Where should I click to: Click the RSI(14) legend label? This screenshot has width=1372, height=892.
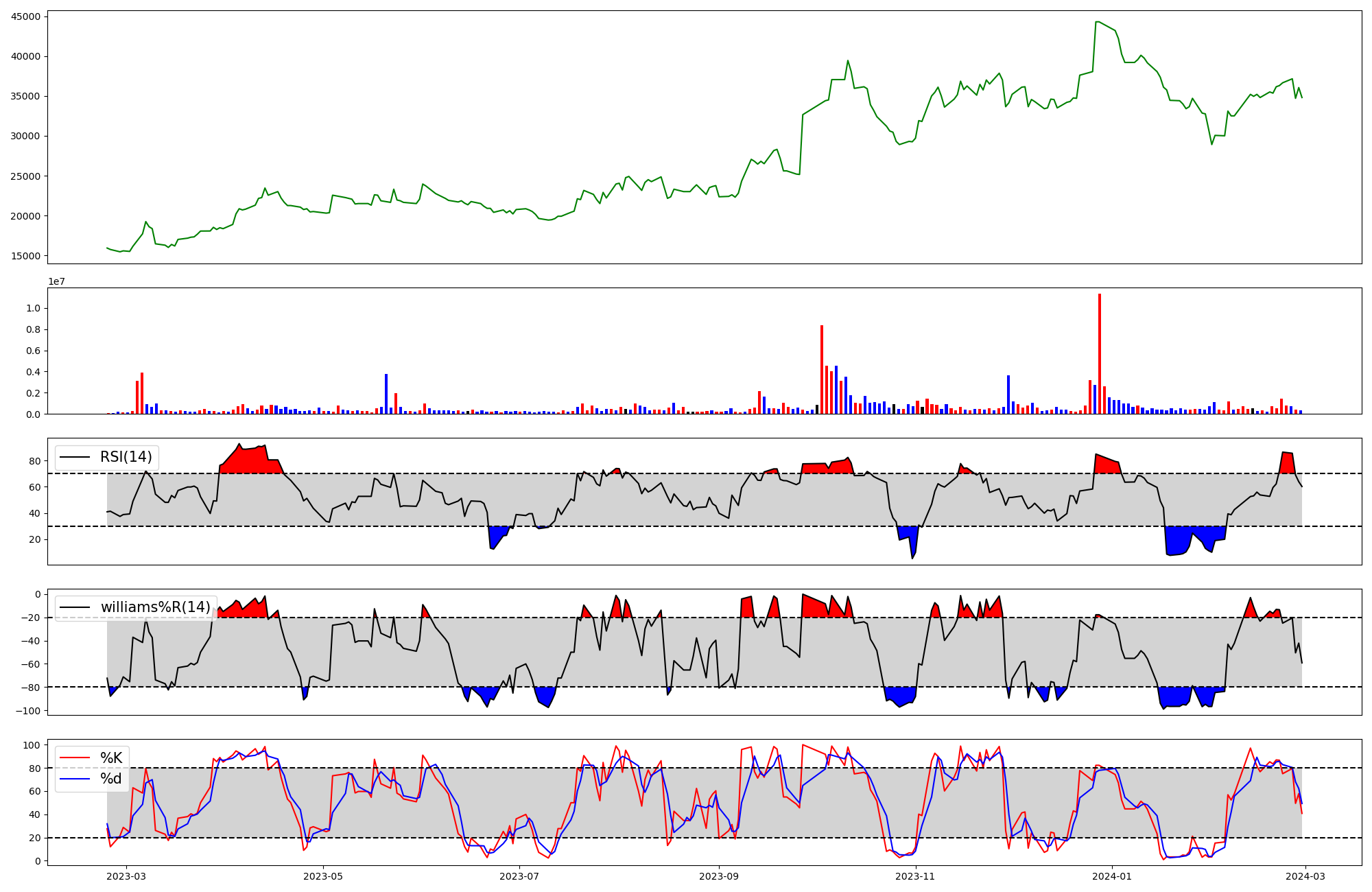tap(126, 457)
